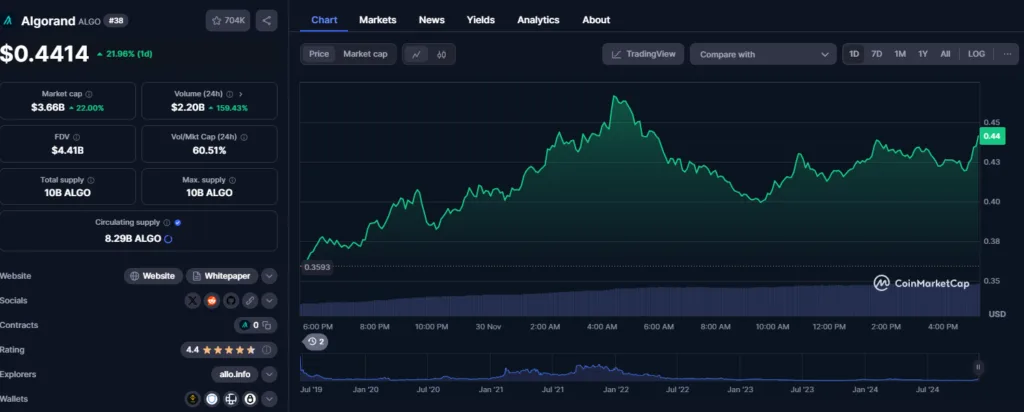
Task: Open the Yields tab
Action: (481, 20)
